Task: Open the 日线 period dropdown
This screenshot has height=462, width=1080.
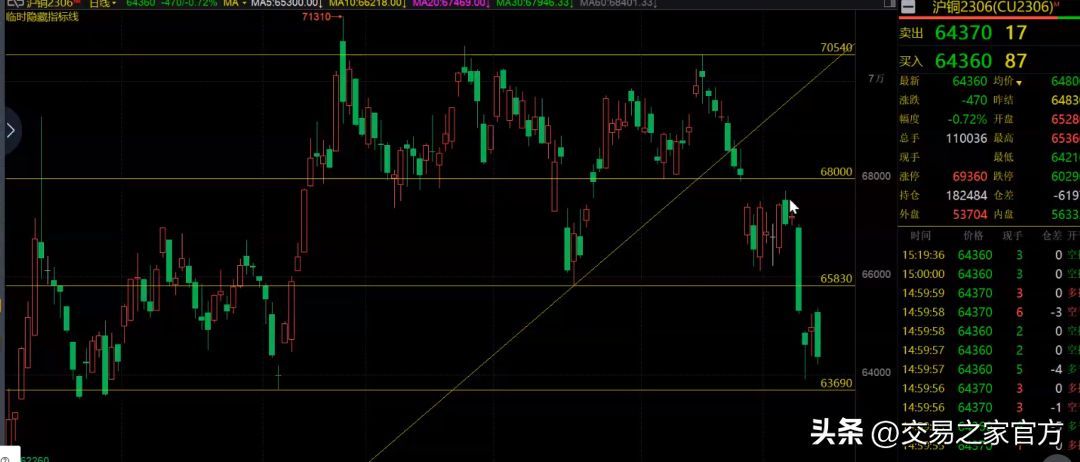Action: [103, 4]
